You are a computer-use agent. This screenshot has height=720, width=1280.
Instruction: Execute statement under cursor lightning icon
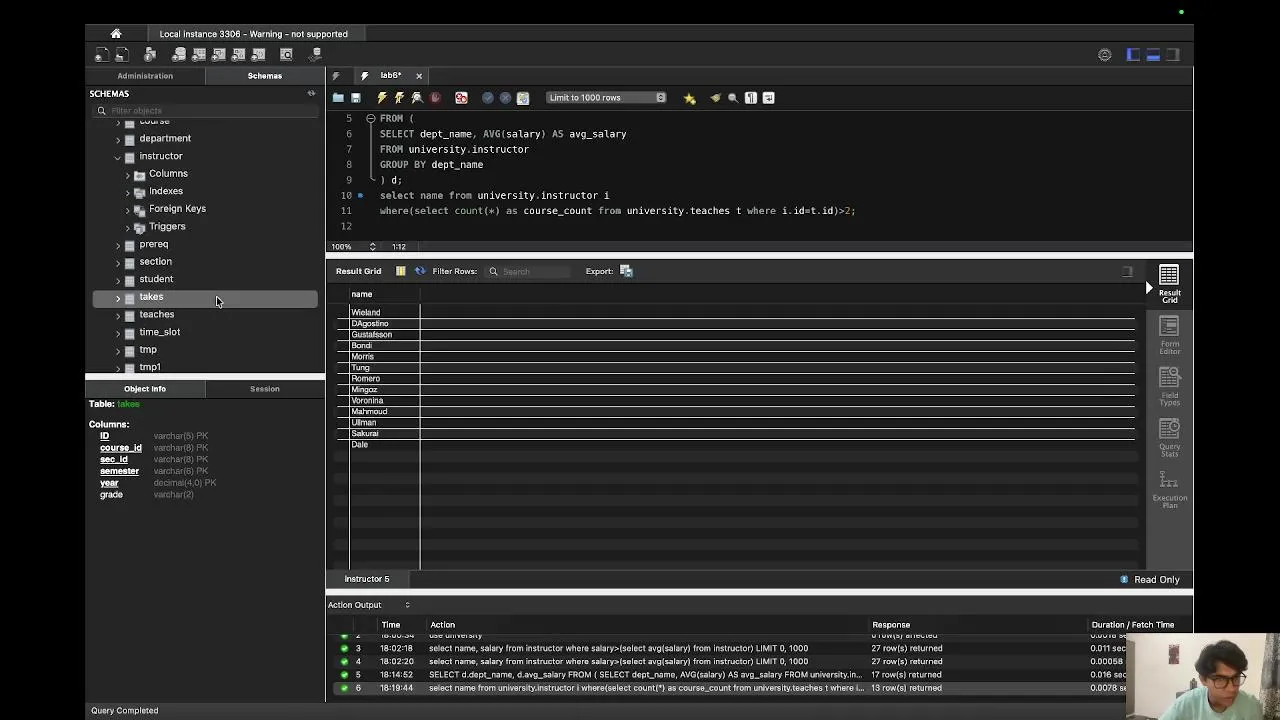coord(399,98)
